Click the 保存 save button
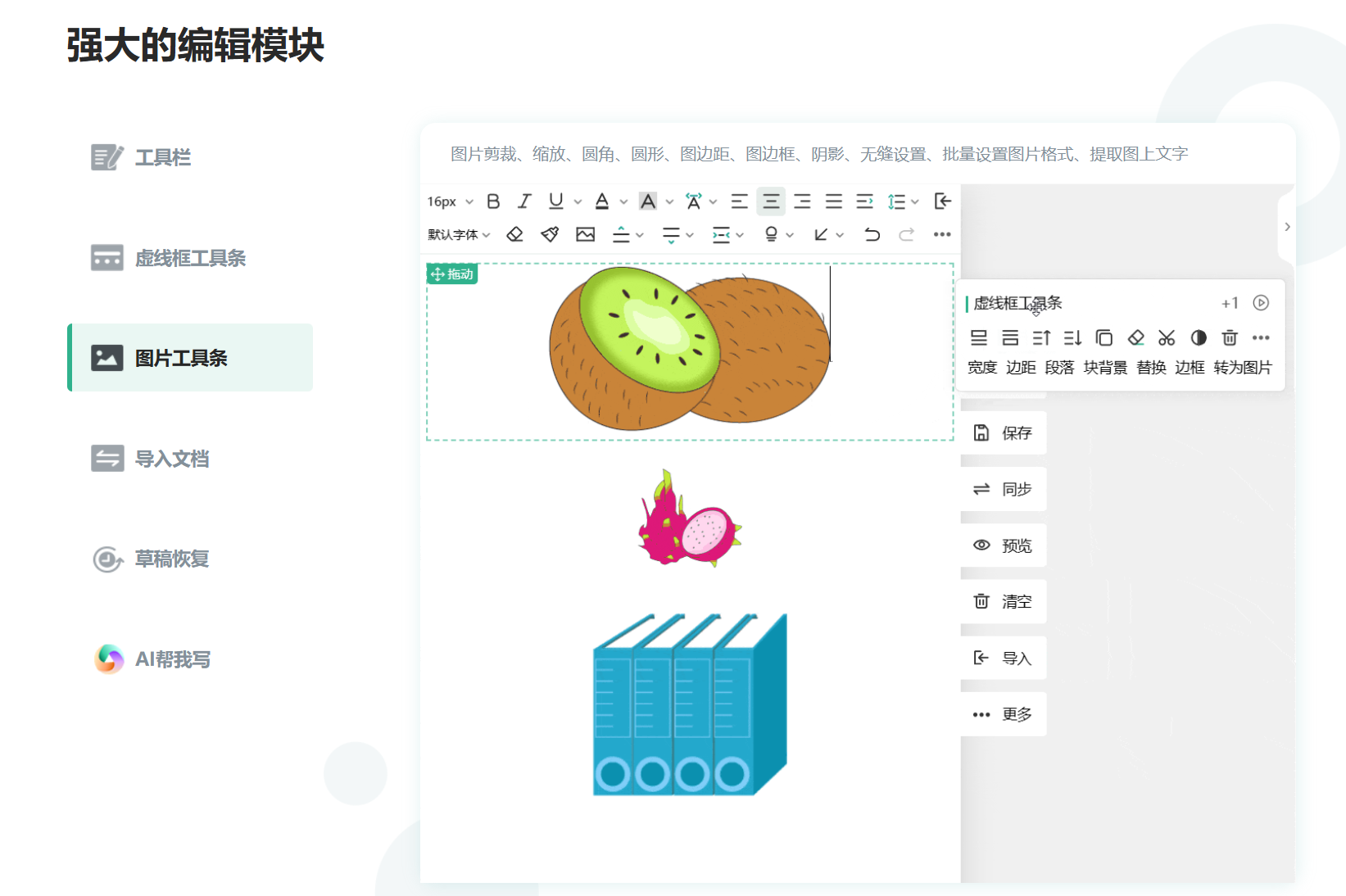The width and height of the screenshot is (1346, 896). pyautogui.click(x=1004, y=433)
